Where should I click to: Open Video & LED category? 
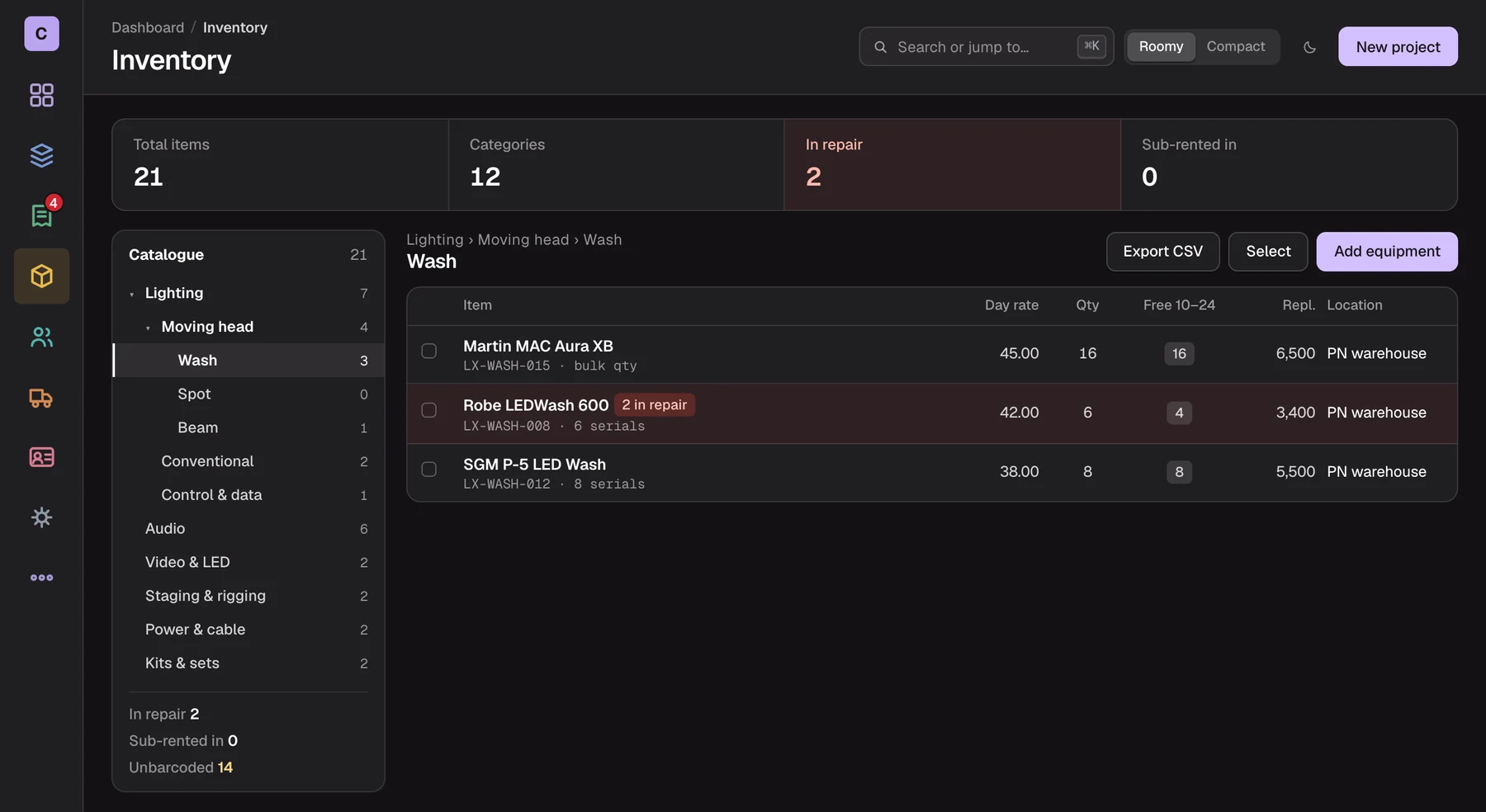click(x=248, y=562)
